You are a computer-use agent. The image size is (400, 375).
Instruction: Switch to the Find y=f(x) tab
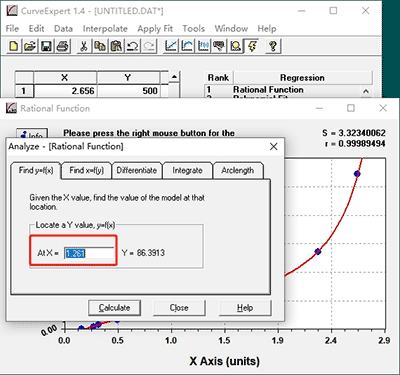point(36,170)
